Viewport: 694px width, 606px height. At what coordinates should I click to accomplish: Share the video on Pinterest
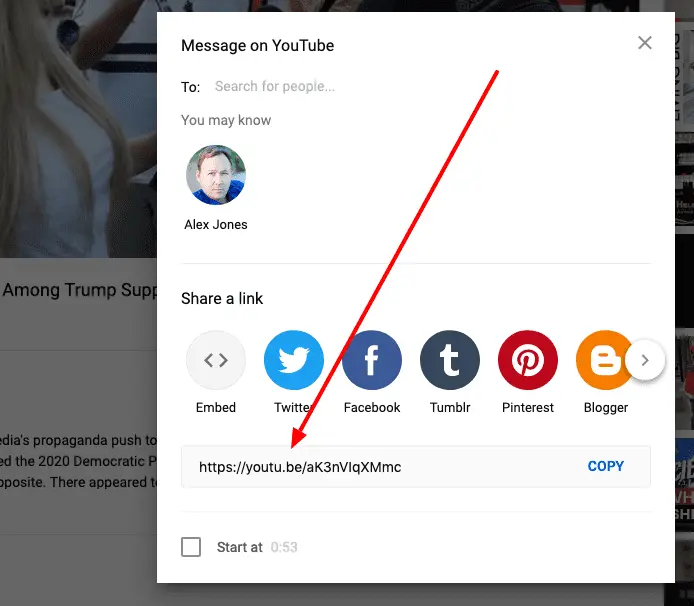(x=528, y=360)
